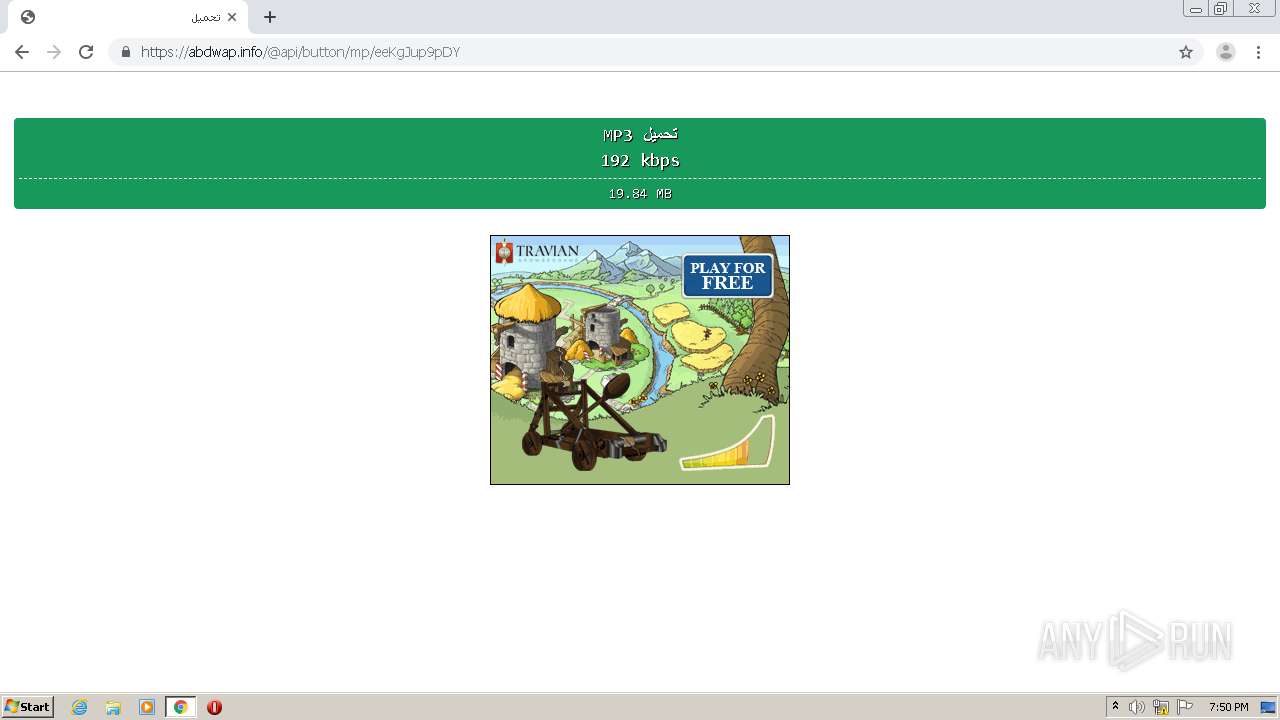Switch to the Chrome taskbar button

coord(180,707)
